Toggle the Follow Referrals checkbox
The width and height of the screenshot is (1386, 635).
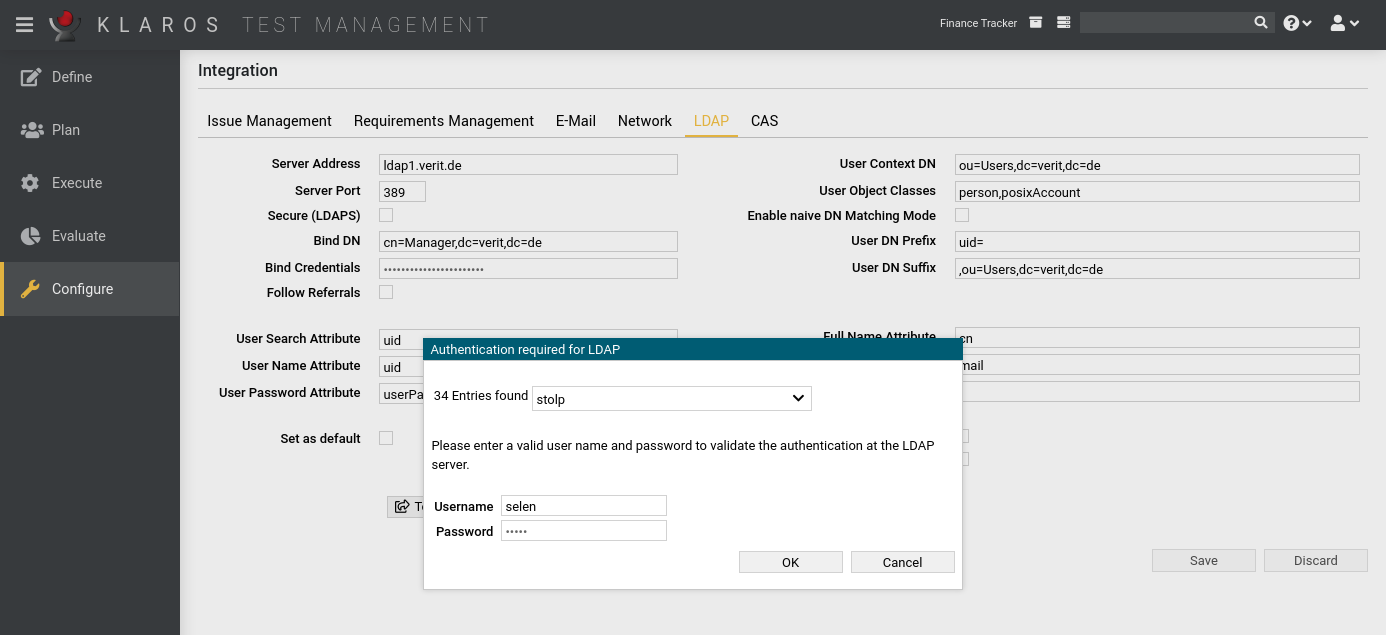tap(386, 292)
